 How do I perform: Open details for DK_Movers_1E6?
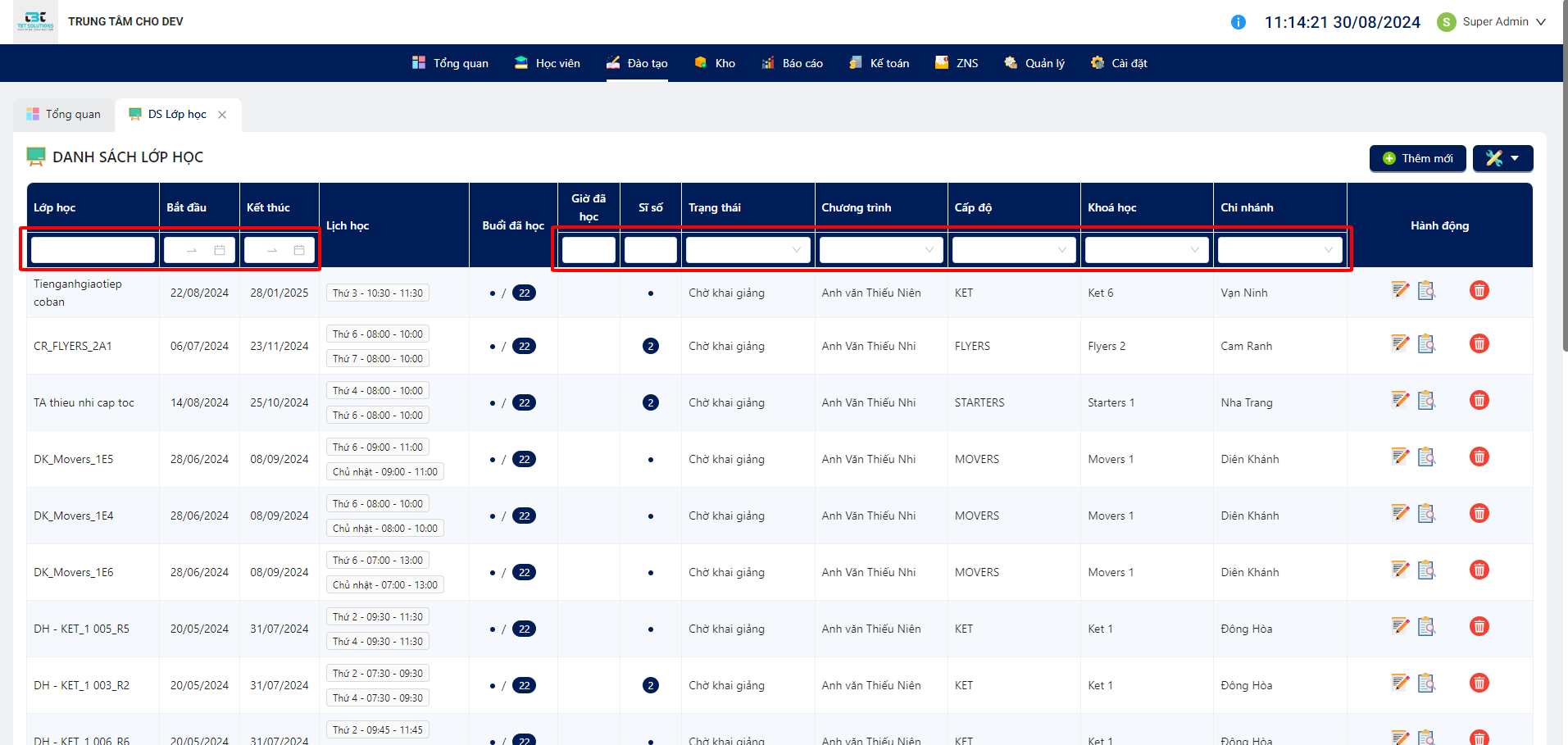tap(1427, 570)
